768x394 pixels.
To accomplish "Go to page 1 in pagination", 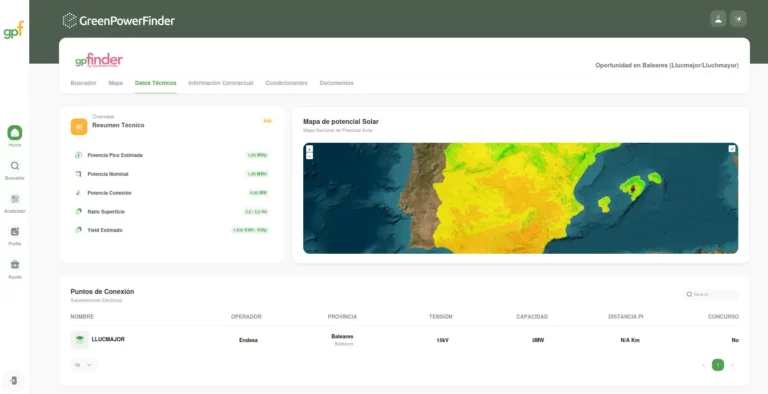I will 718,365.
